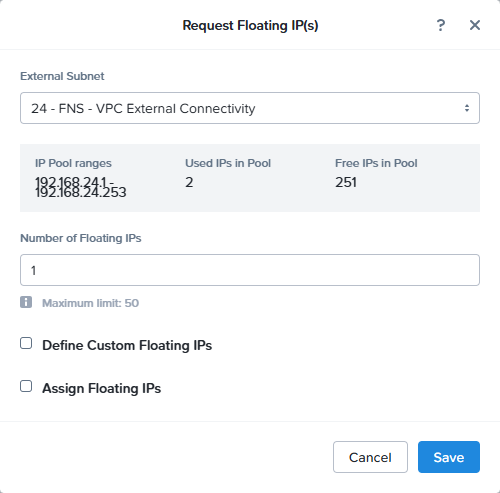Viewport: 500px width, 493px height.
Task: Click the Define Custom Floating IPs label
Action: pyautogui.click(x=127, y=345)
